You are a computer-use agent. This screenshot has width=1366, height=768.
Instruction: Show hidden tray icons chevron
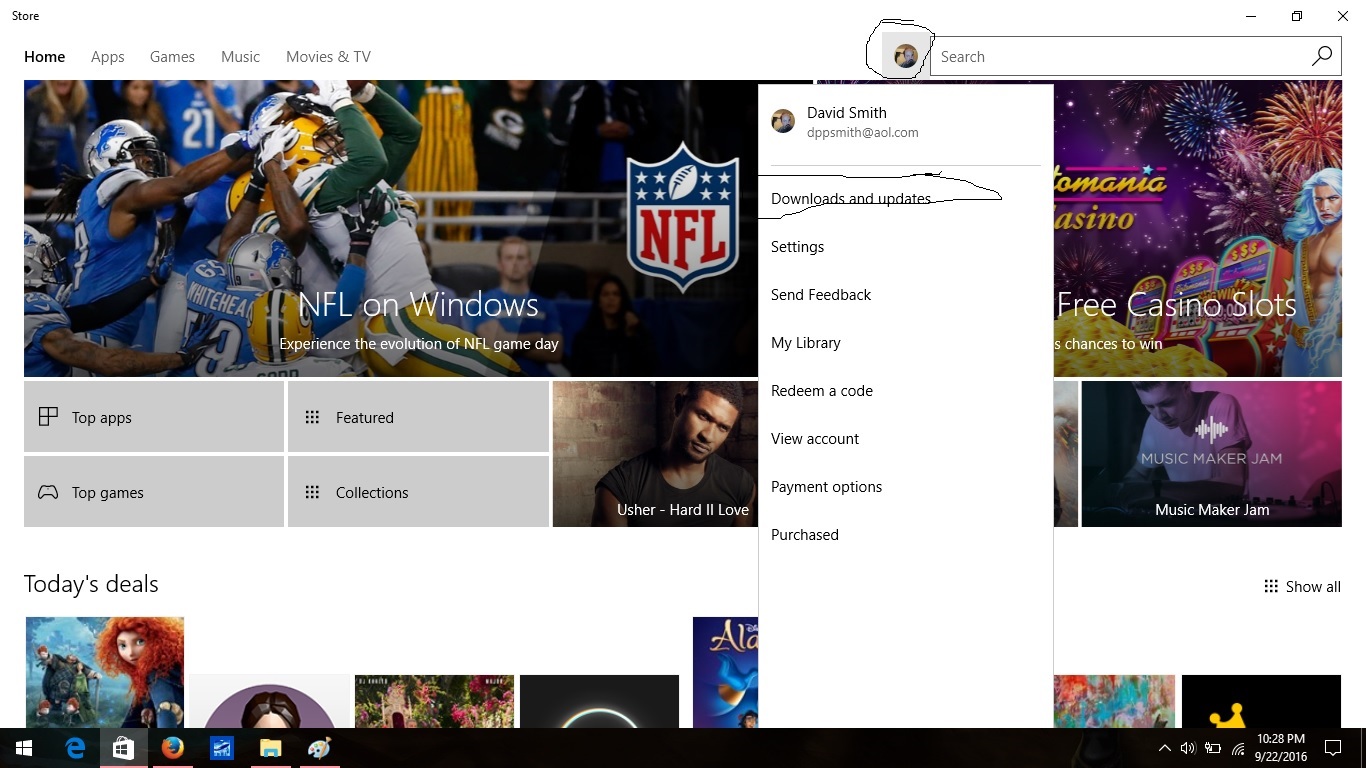(x=1164, y=748)
